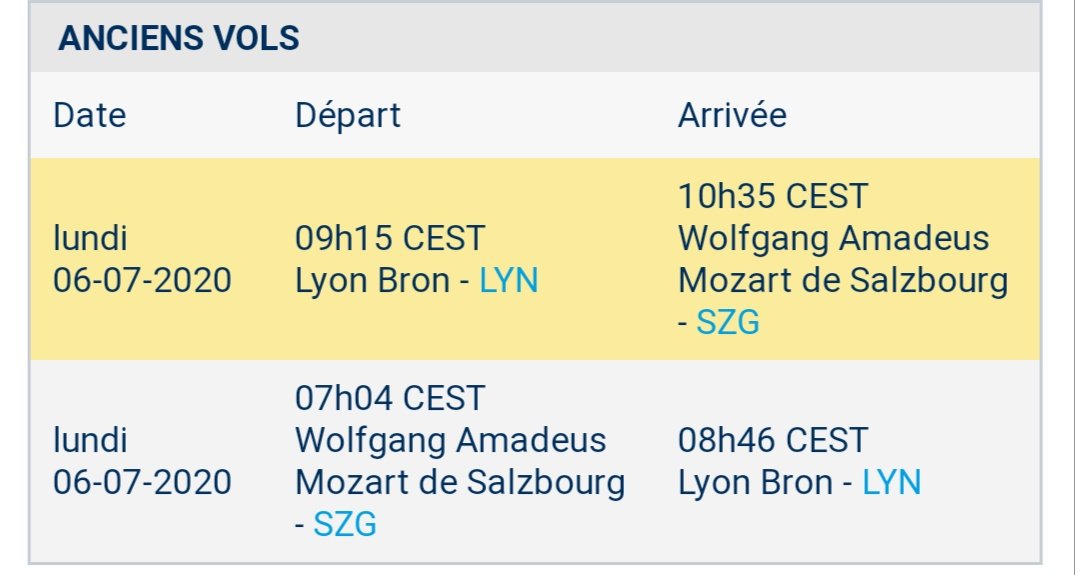Image resolution: width=1075 pixels, height=575 pixels.
Task: Open the SZG link in the arrival column
Action: 728,323
